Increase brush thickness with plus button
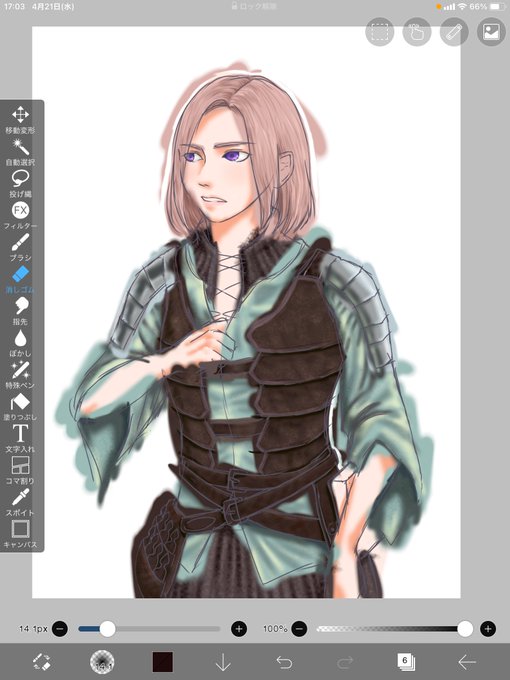This screenshot has height=680, width=510. (x=239, y=628)
